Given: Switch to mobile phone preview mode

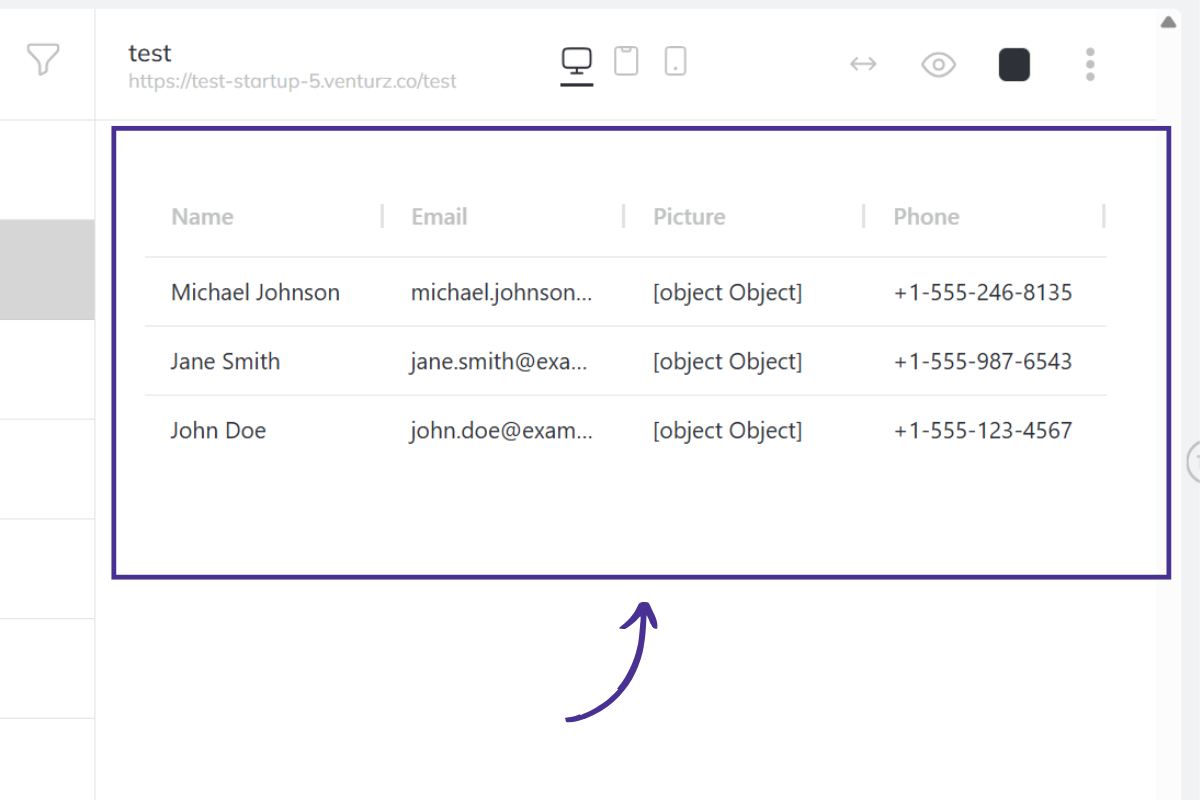Looking at the screenshot, I should pos(676,61).
